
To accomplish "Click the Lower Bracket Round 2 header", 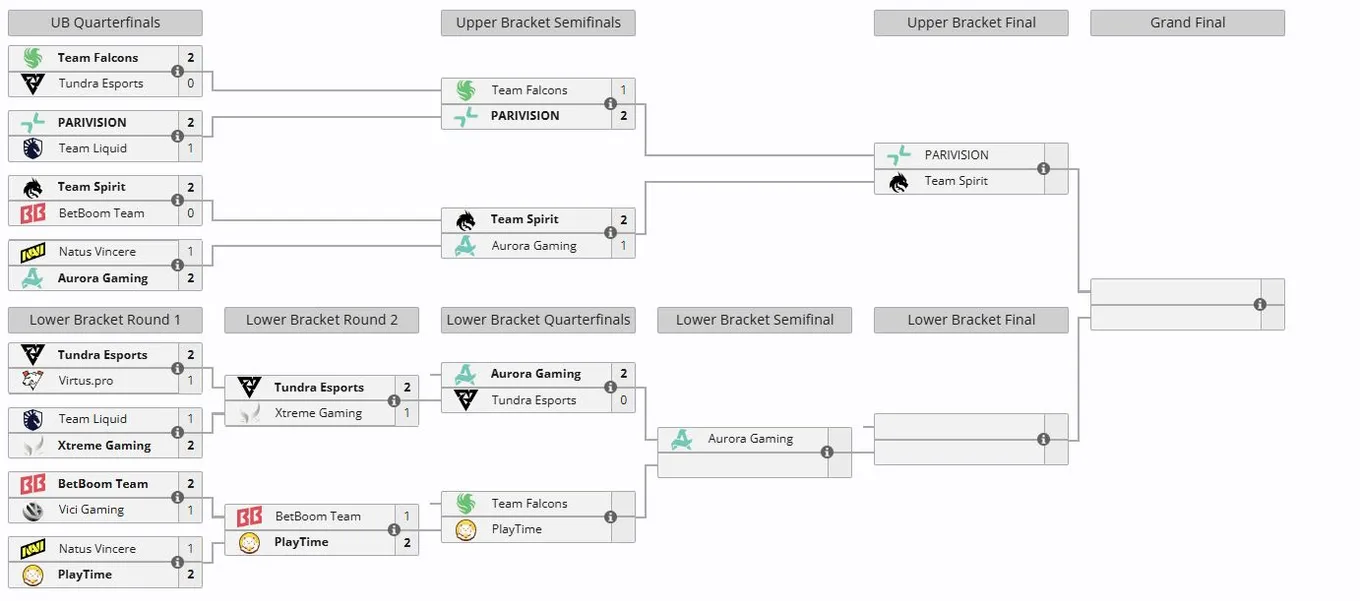I will pyautogui.click(x=322, y=320).
